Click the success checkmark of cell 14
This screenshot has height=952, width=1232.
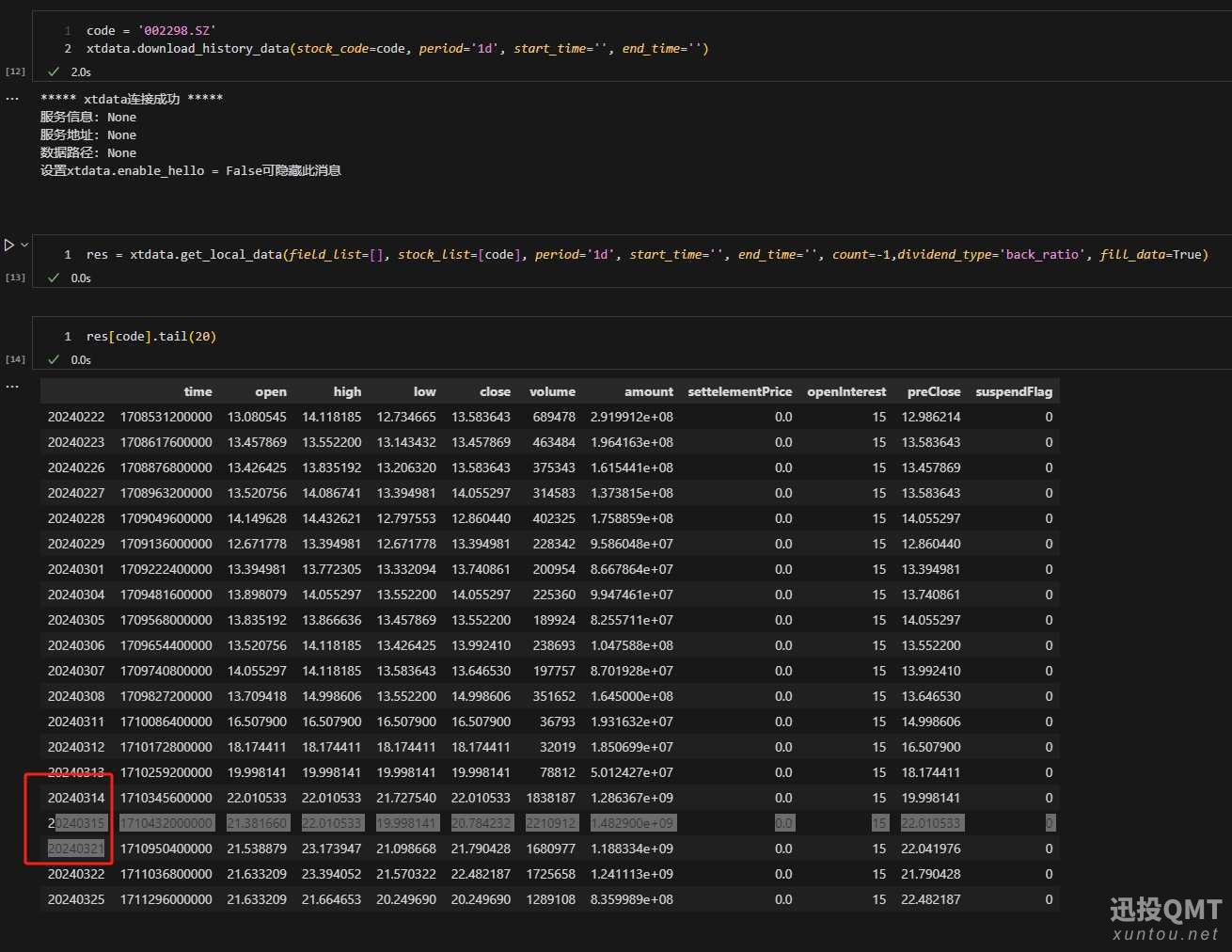coord(54,359)
